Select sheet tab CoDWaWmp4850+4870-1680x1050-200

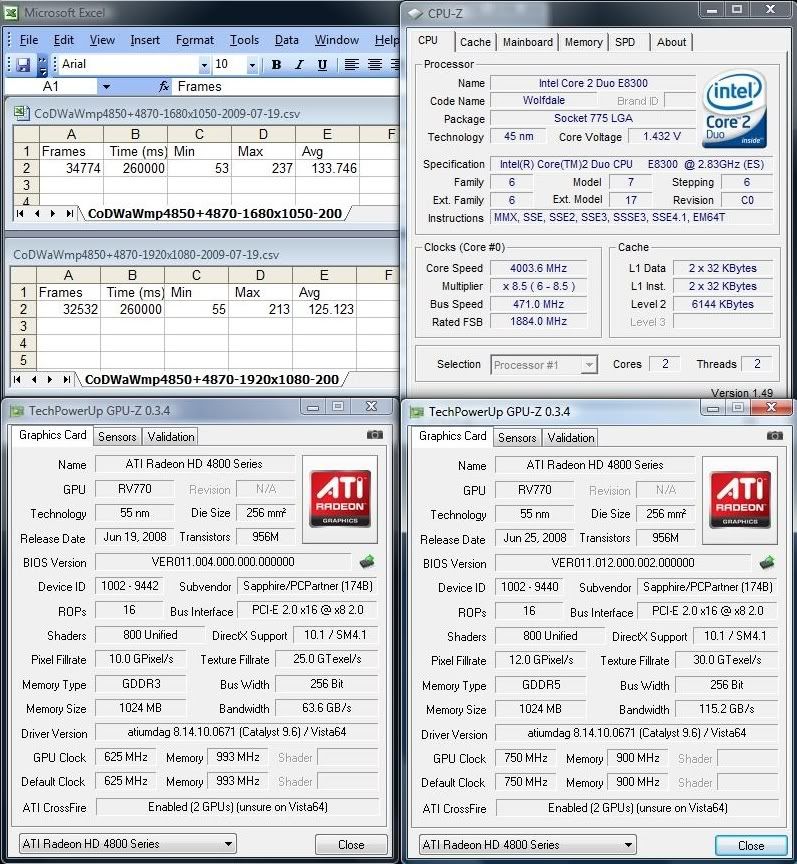coord(215,213)
